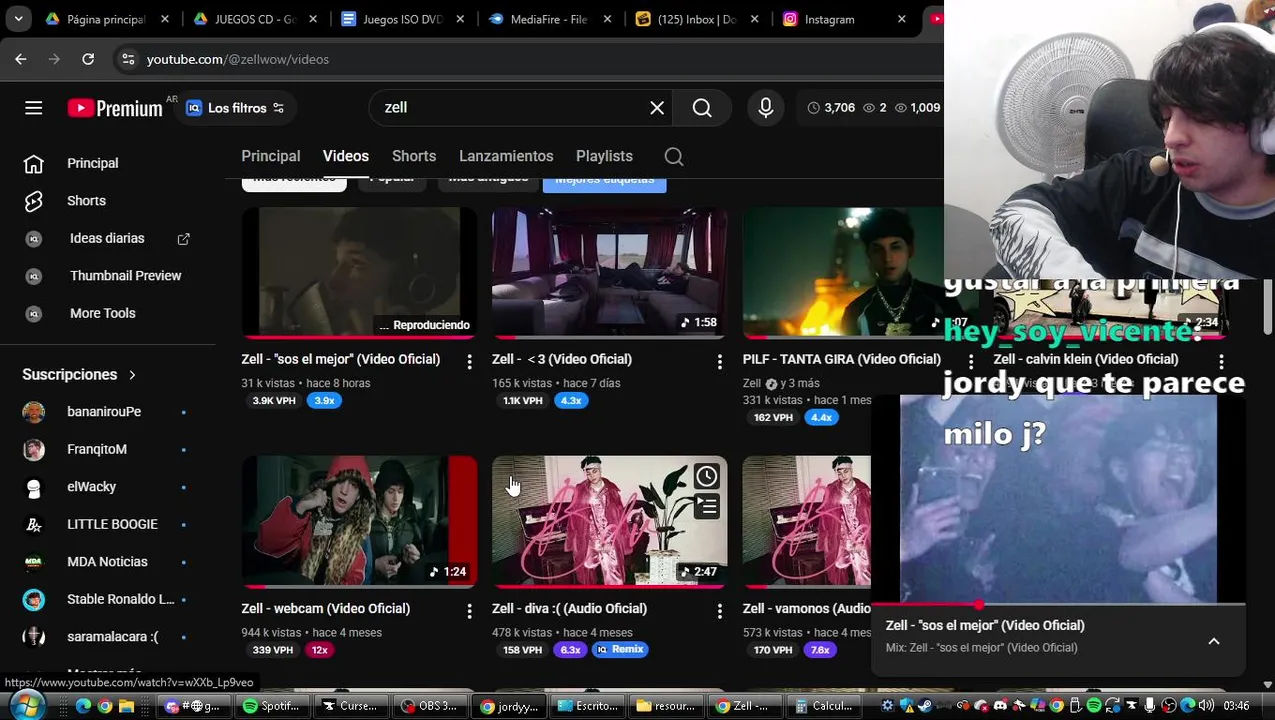
Task: Select the Playlists tab
Action: 604,156
